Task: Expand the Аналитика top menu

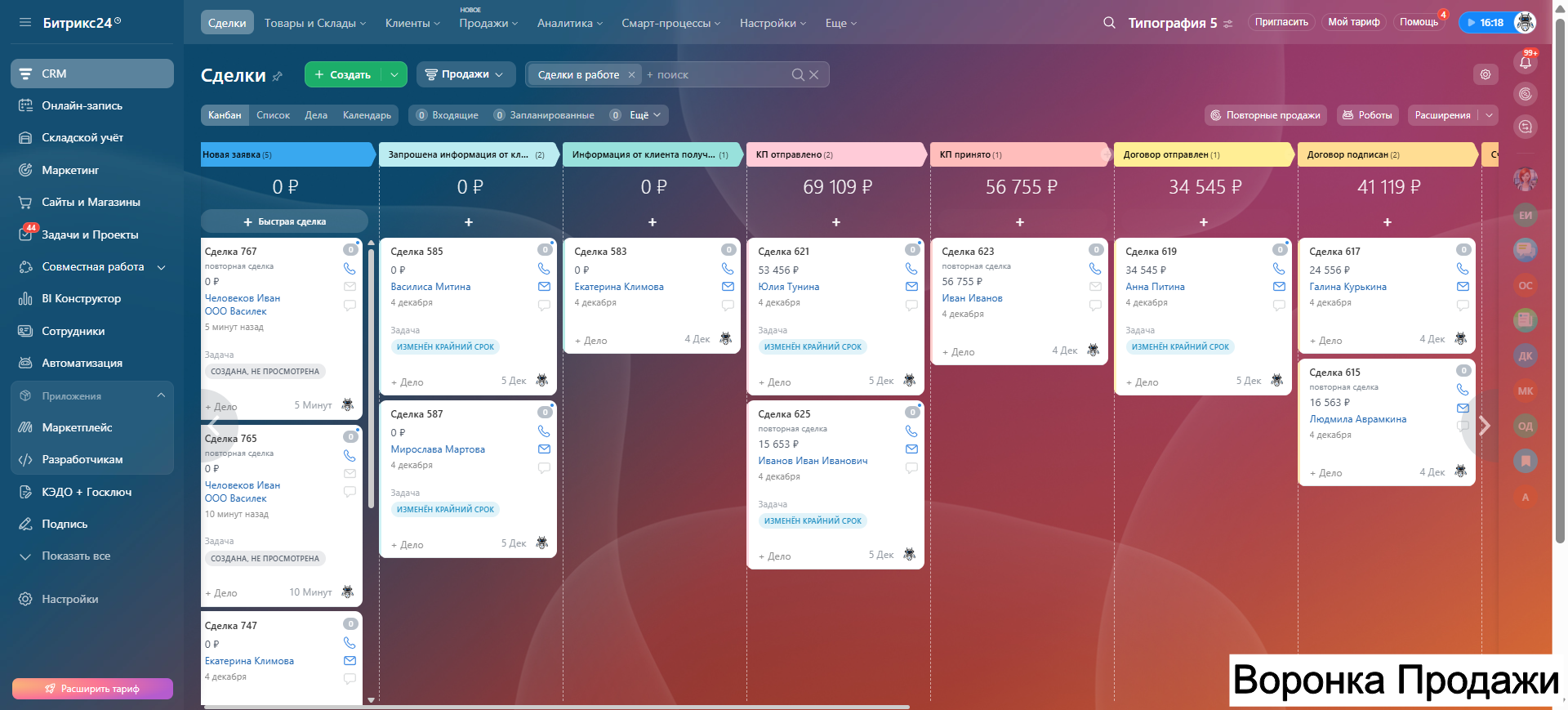Action: [570, 23]
